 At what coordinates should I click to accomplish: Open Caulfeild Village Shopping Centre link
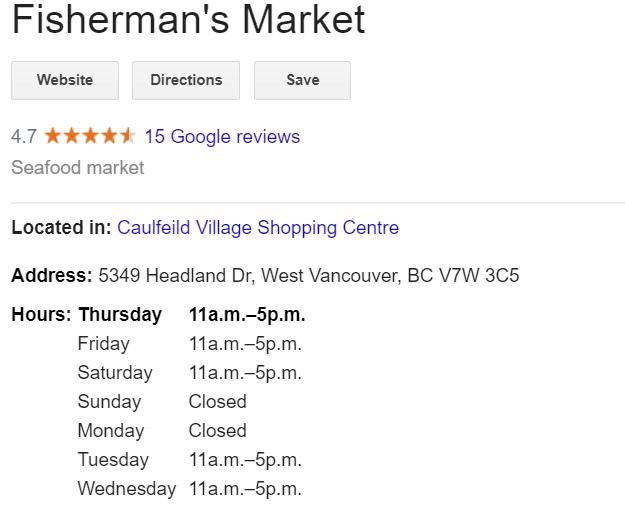tap(258, 227)
